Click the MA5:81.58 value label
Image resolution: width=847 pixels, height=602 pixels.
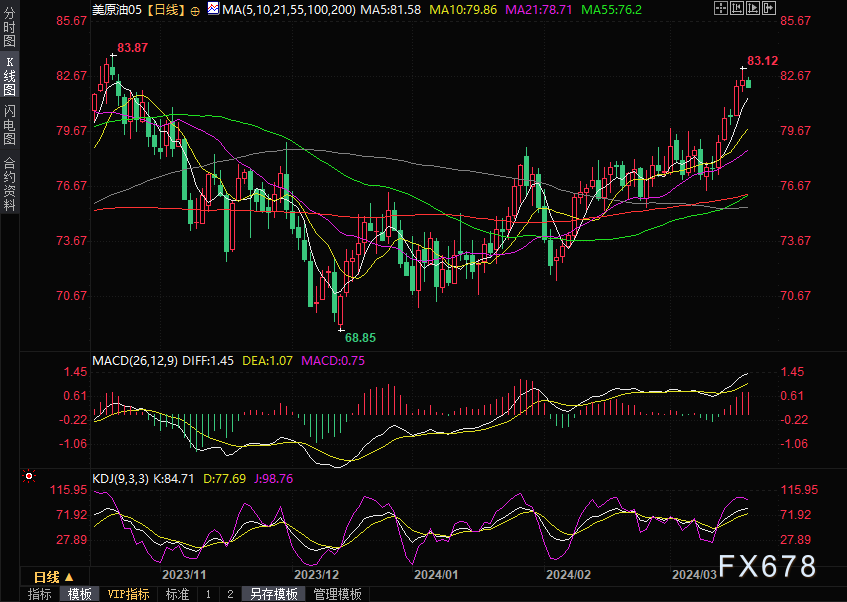click(391, 10)
